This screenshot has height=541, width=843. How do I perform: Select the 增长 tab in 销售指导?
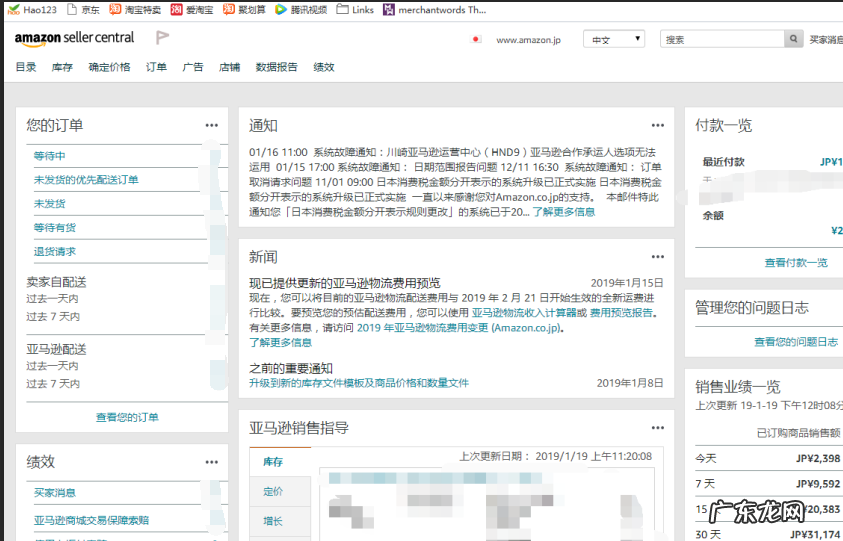[280, 521]
